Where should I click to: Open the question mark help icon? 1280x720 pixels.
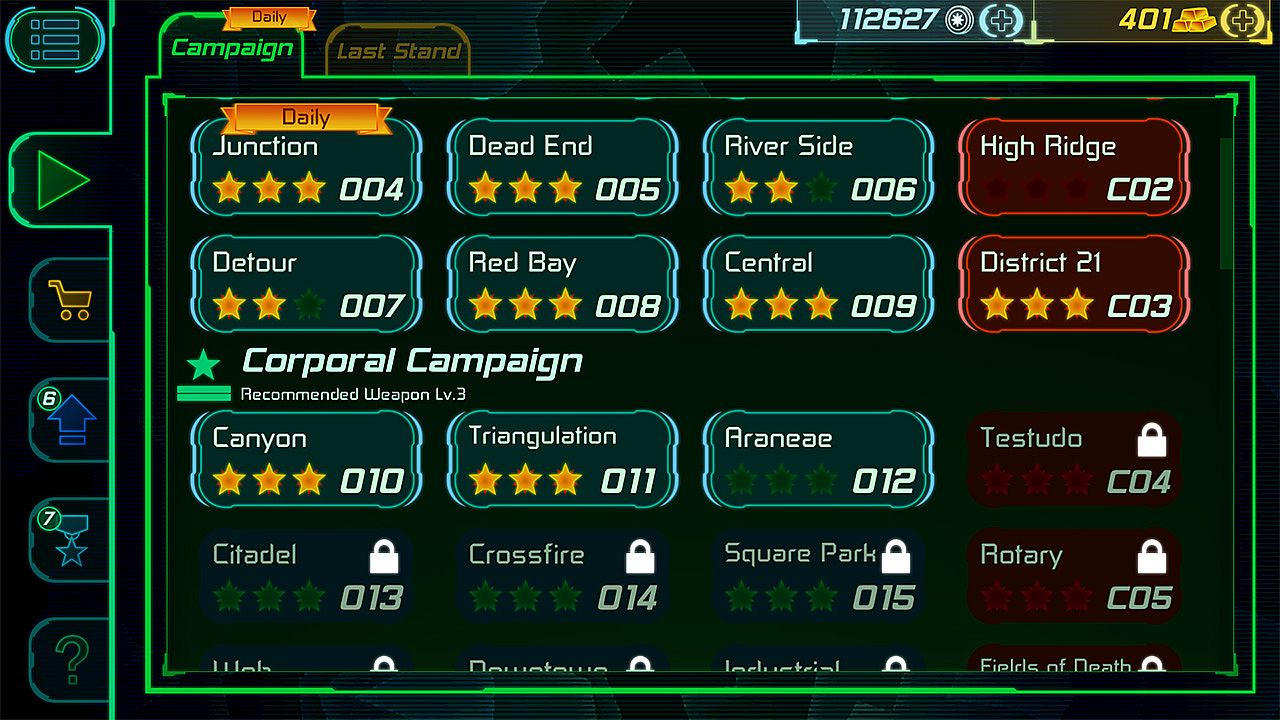pyautogui.click(x=70, y=658)
